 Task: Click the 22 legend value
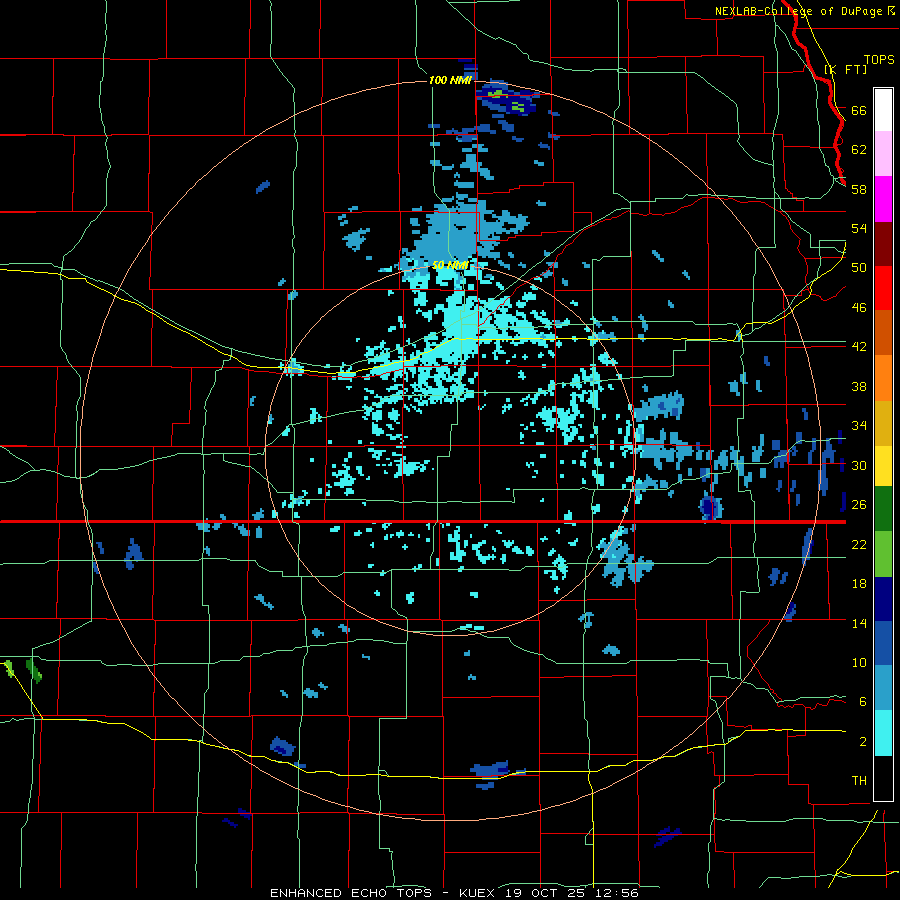pos(859,544)
